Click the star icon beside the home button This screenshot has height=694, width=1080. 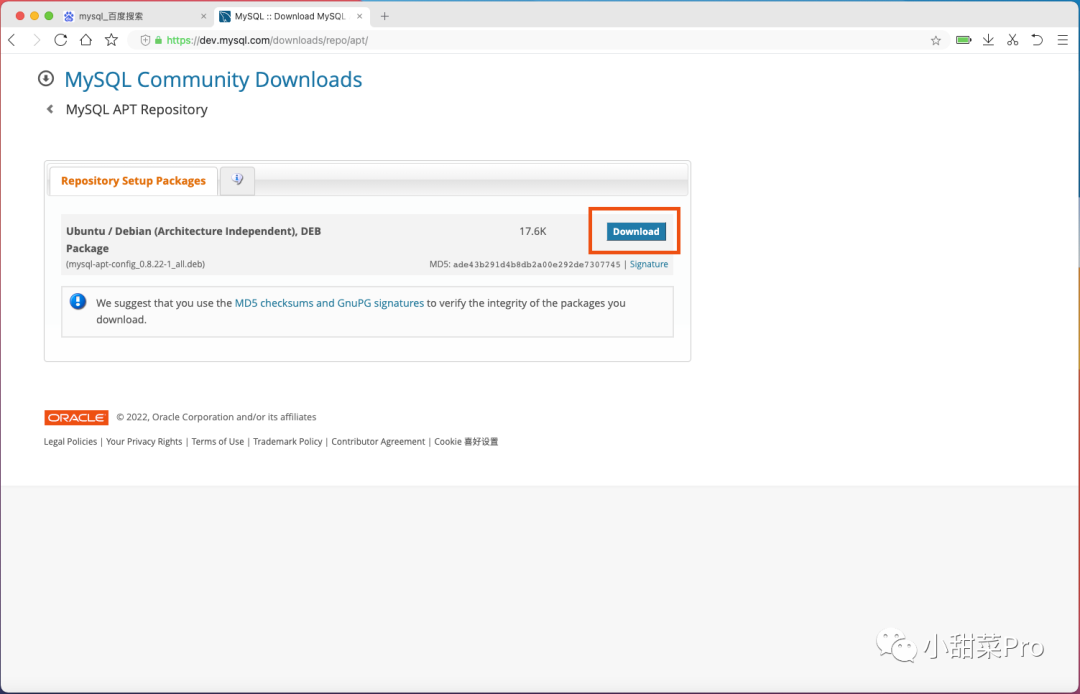(111, 40)
